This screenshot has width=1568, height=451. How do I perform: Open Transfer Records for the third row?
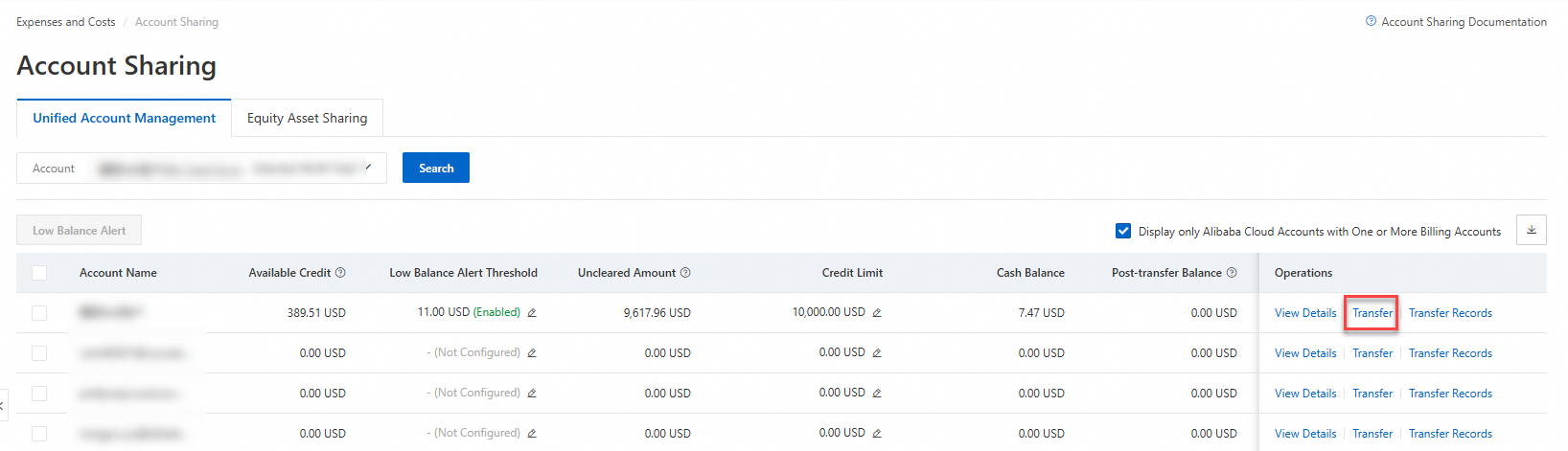1450,394
